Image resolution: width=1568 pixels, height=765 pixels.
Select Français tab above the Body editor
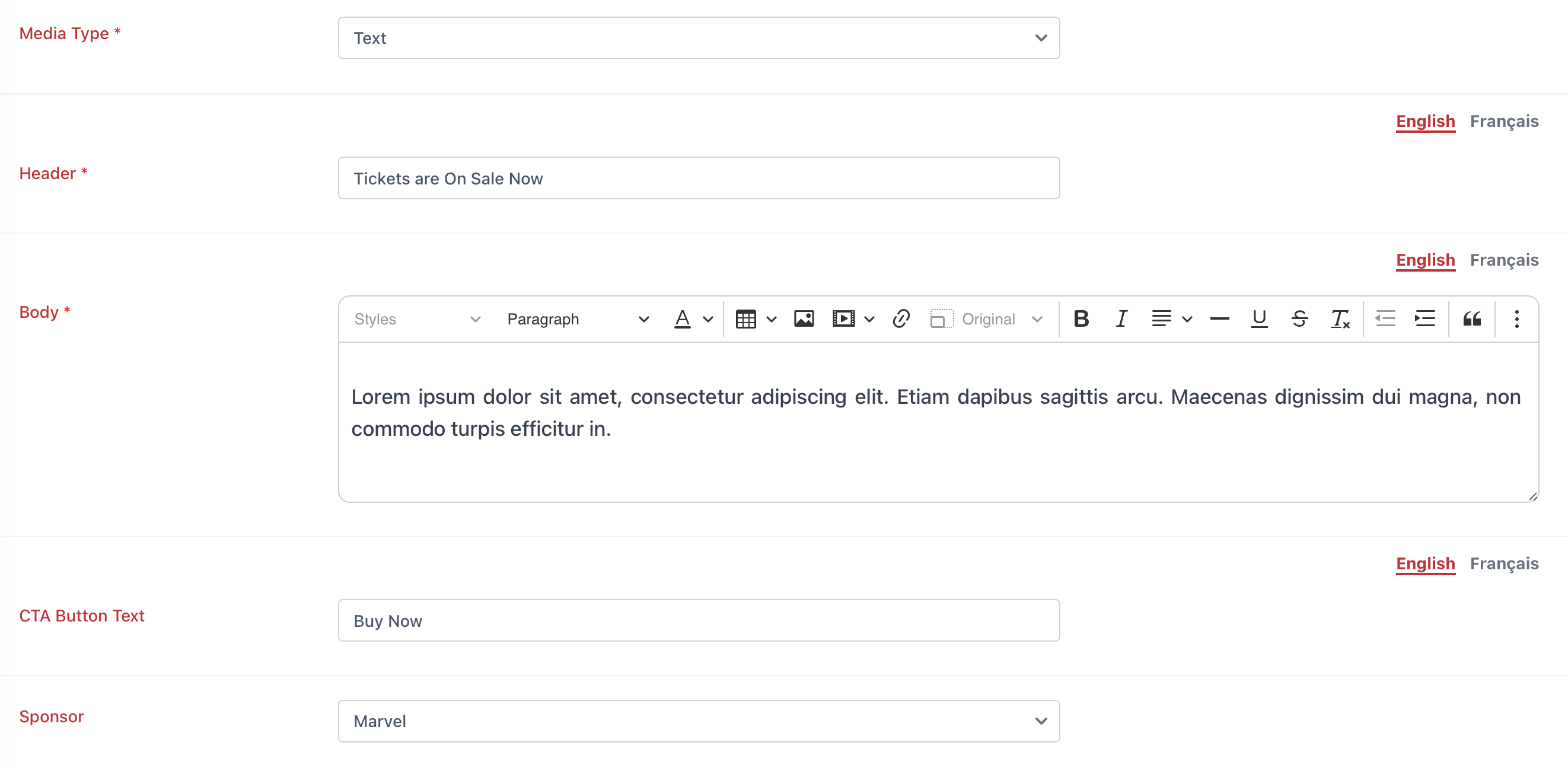[1504, 260]
